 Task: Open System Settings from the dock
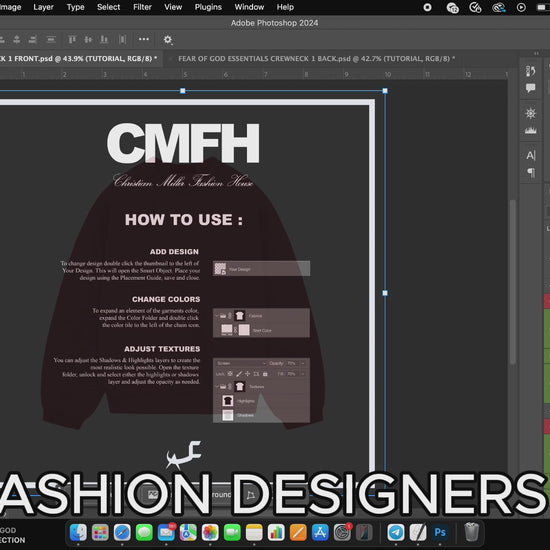tap(342, 532)
